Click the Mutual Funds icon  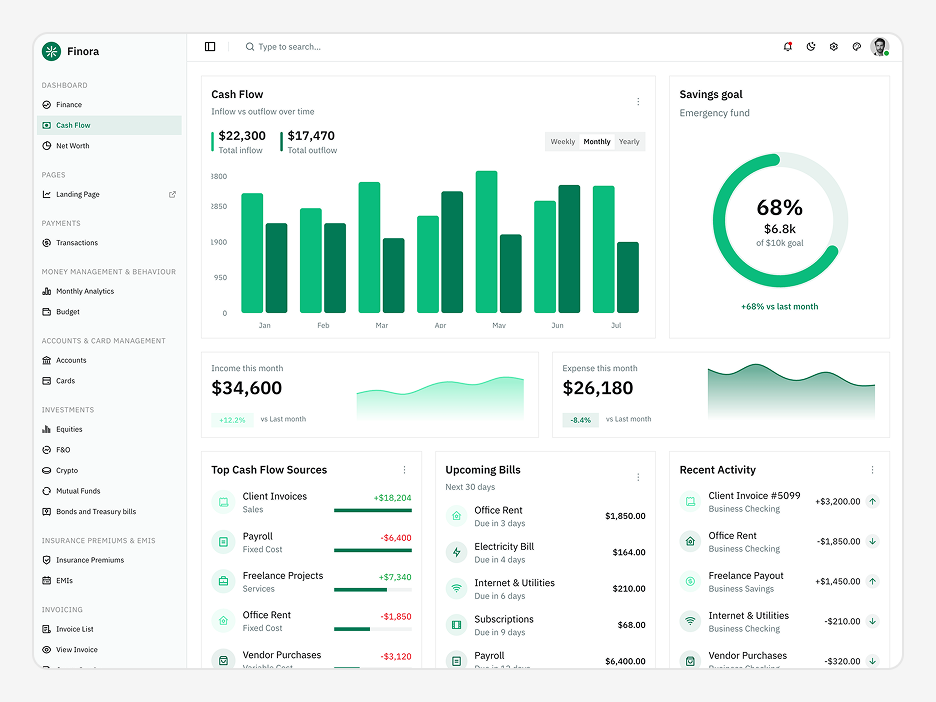47,491
